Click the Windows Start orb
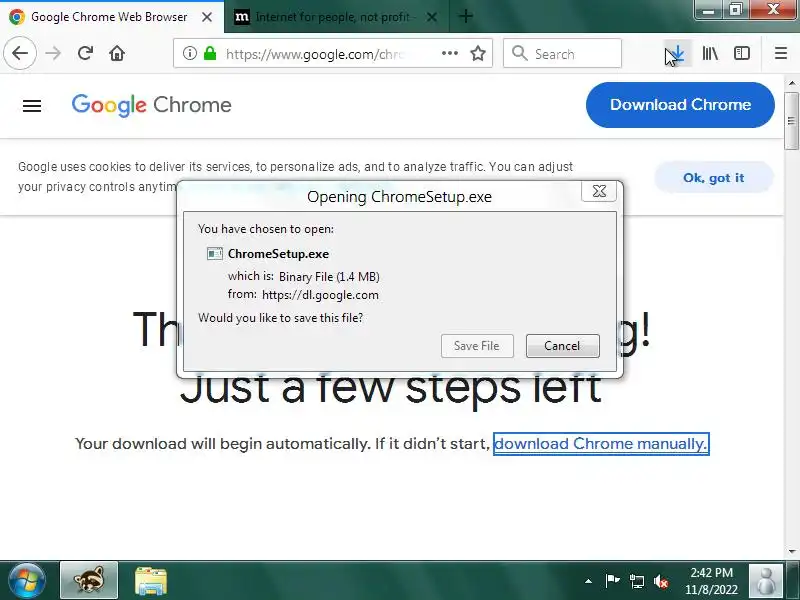Screen dimensions: 800x600 [x=27, y=581]
